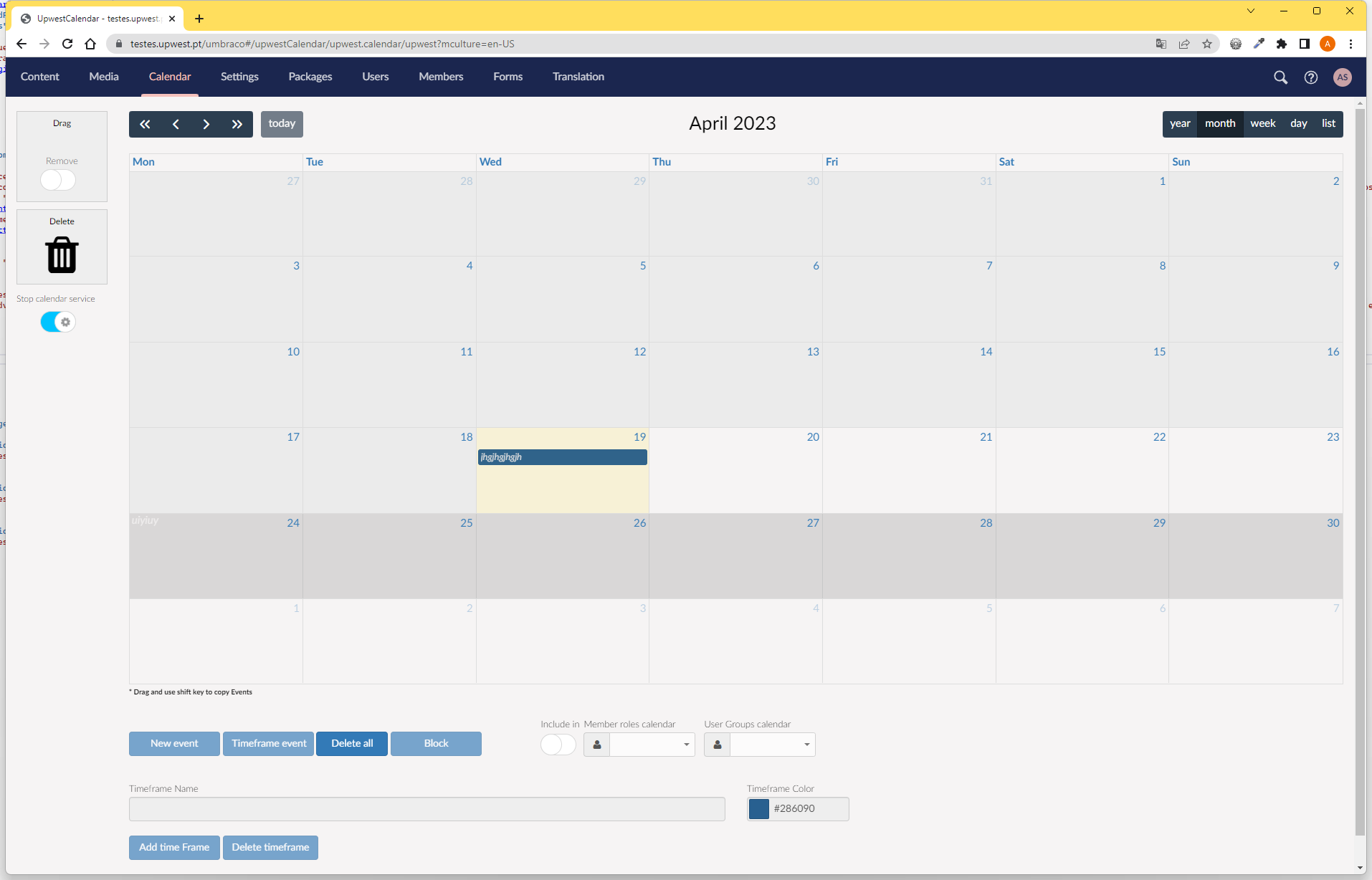Open the backoffice search magnifier
The width and height of the screenshot is (1372, 880).
click(1280, 77)
